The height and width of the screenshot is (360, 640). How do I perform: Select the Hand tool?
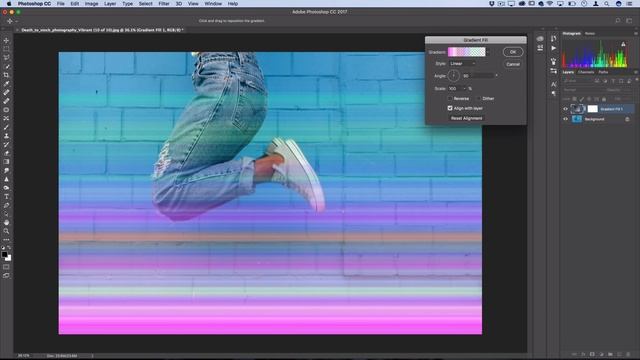[x=6, y=222]
